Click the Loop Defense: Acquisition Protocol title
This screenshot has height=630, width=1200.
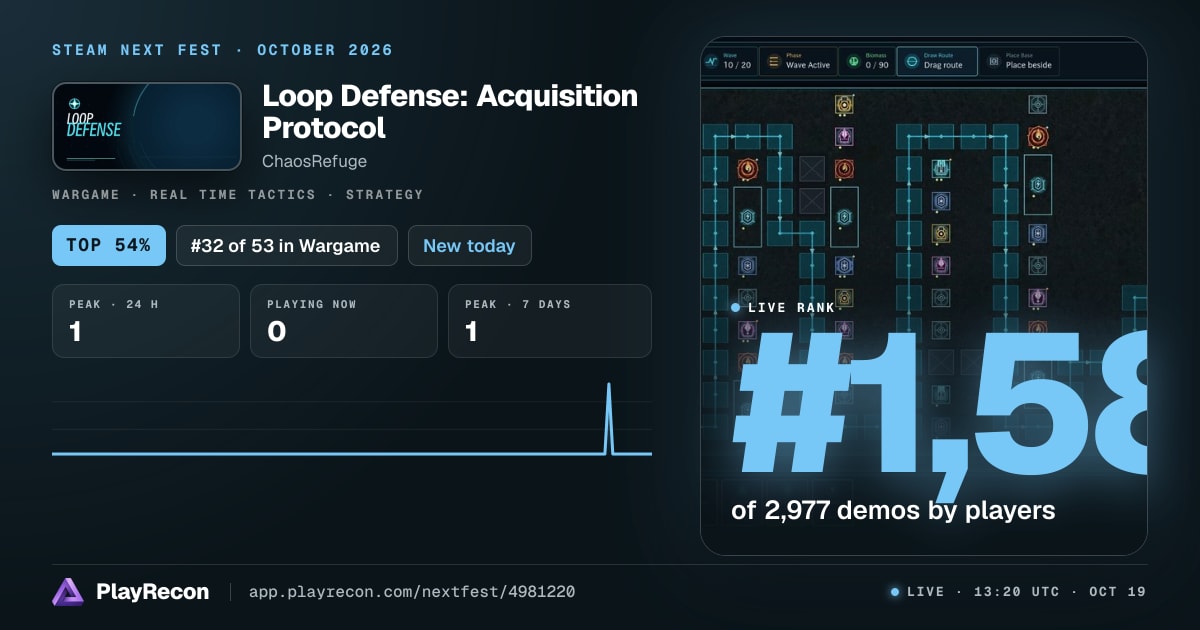[x=450, y=112]
